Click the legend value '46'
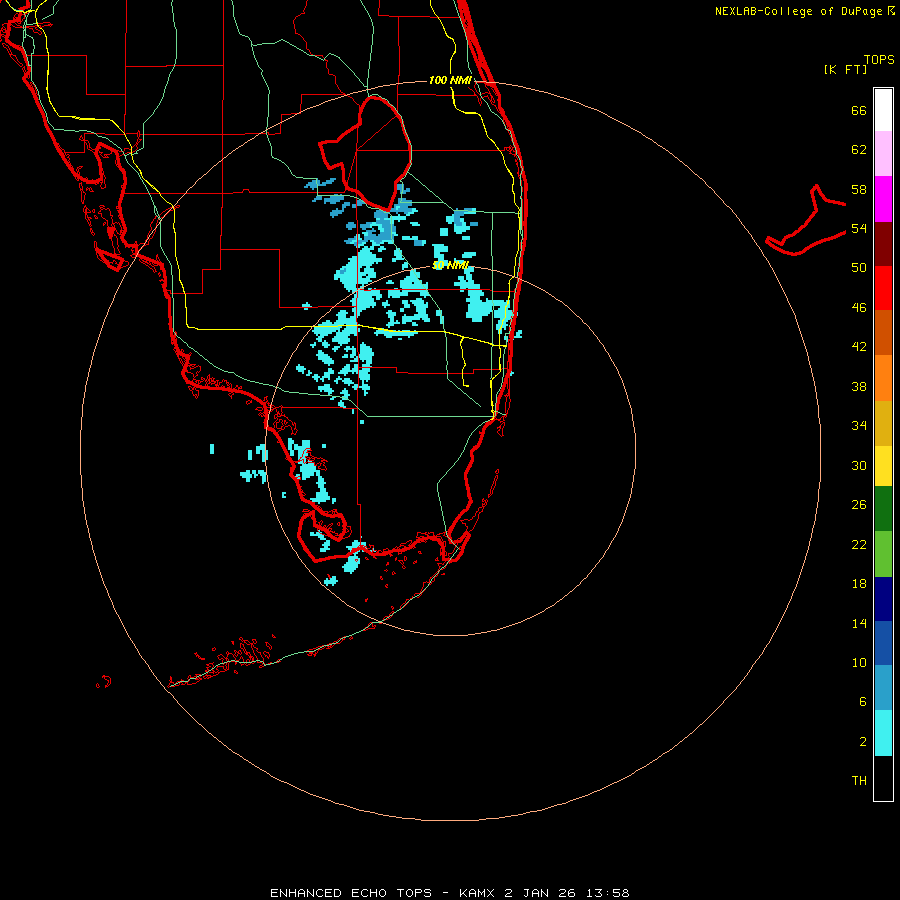This screenshot has height=900, width=900. (x=859, y=308)
